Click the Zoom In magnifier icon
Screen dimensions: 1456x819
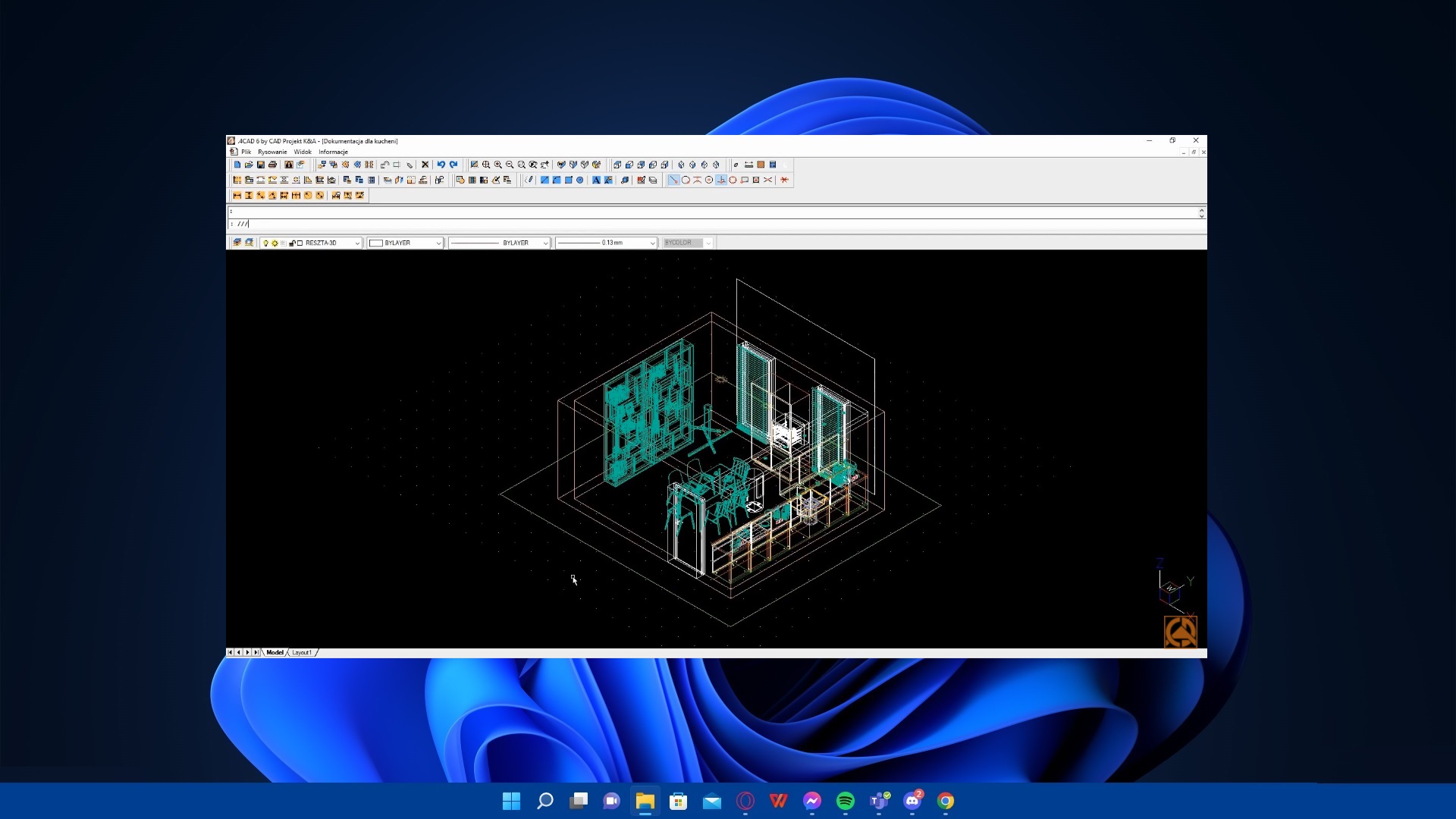498,165
